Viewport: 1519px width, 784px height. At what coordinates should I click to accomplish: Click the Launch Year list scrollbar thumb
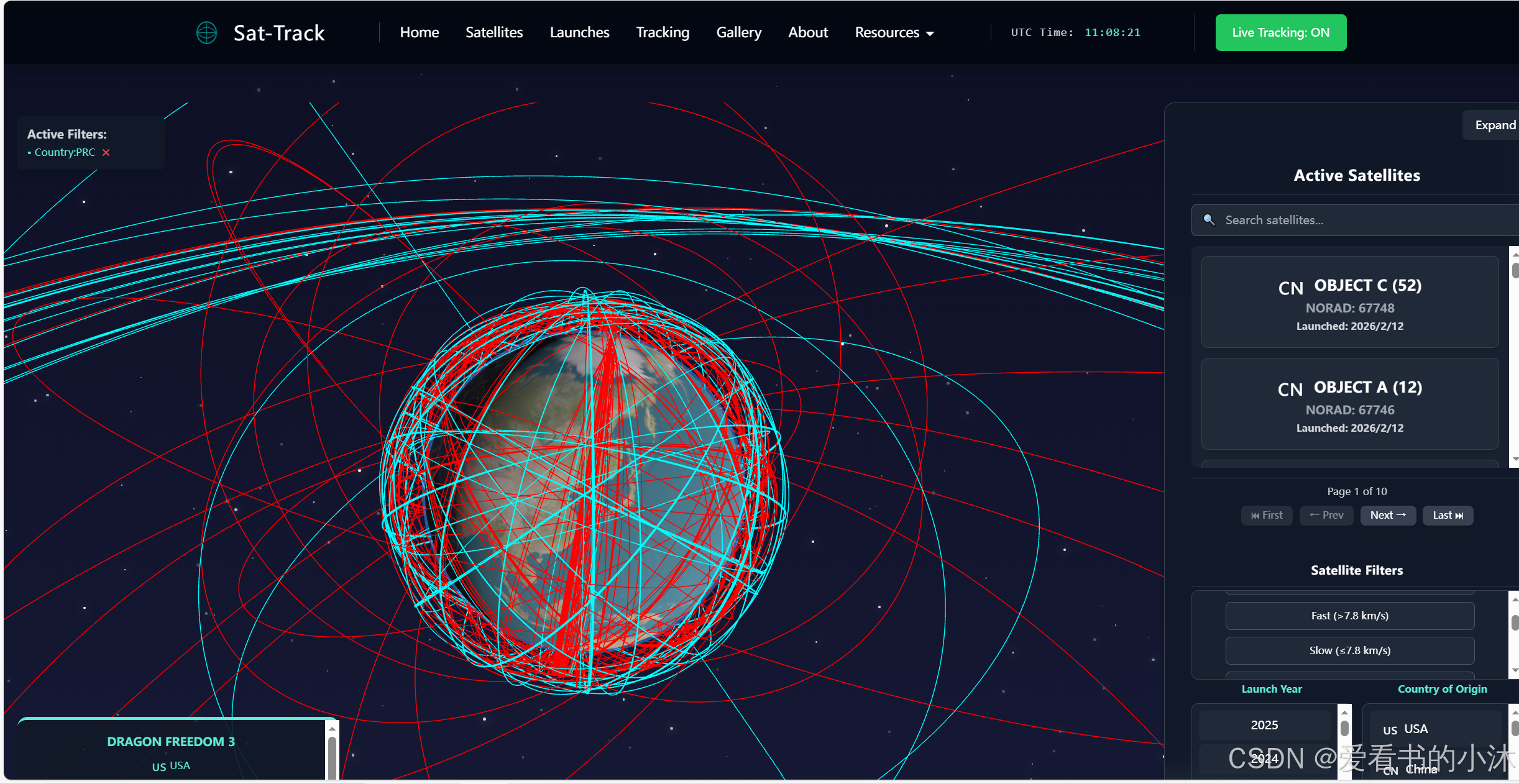point(1344,728)
